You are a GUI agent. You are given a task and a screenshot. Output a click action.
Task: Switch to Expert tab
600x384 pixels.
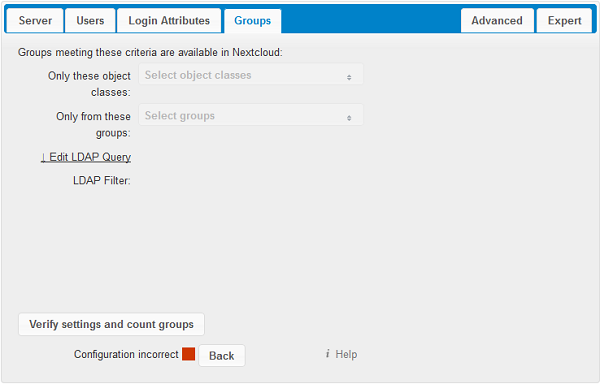point(564,21)
